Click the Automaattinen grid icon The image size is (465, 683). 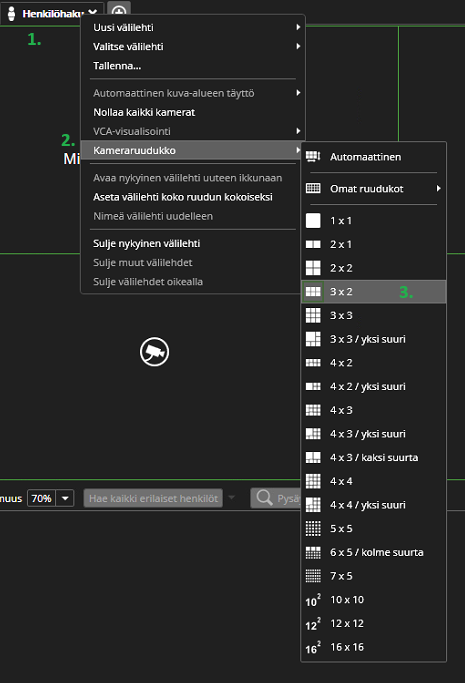313,156
